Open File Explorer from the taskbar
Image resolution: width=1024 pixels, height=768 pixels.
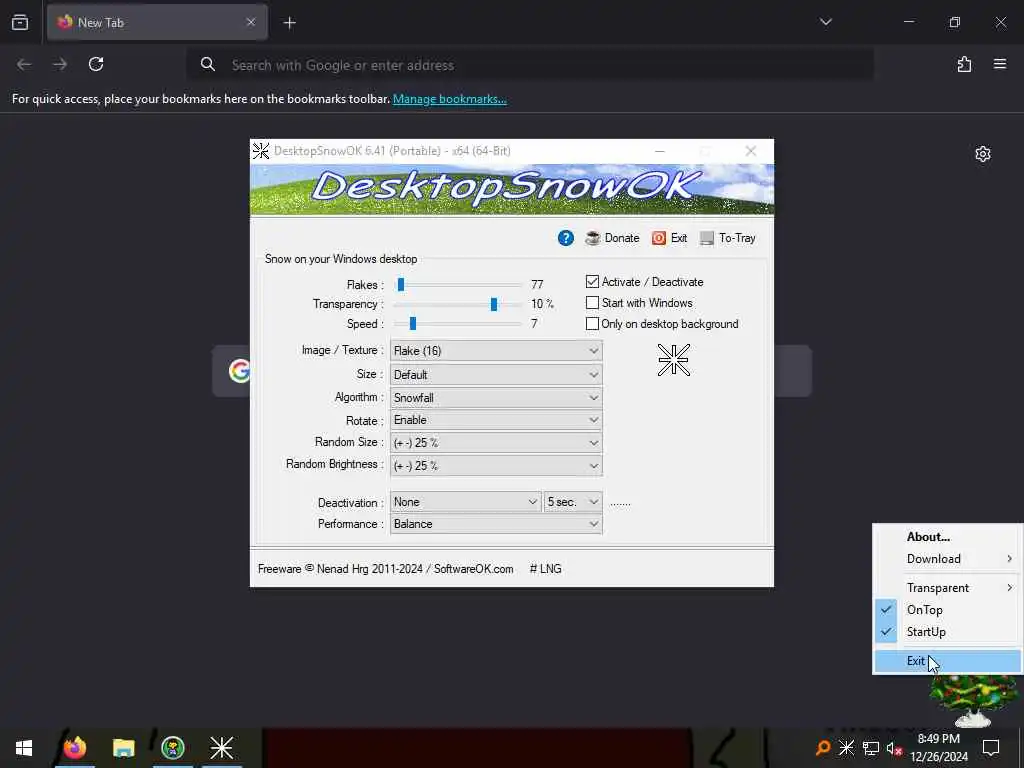point(123,748)
